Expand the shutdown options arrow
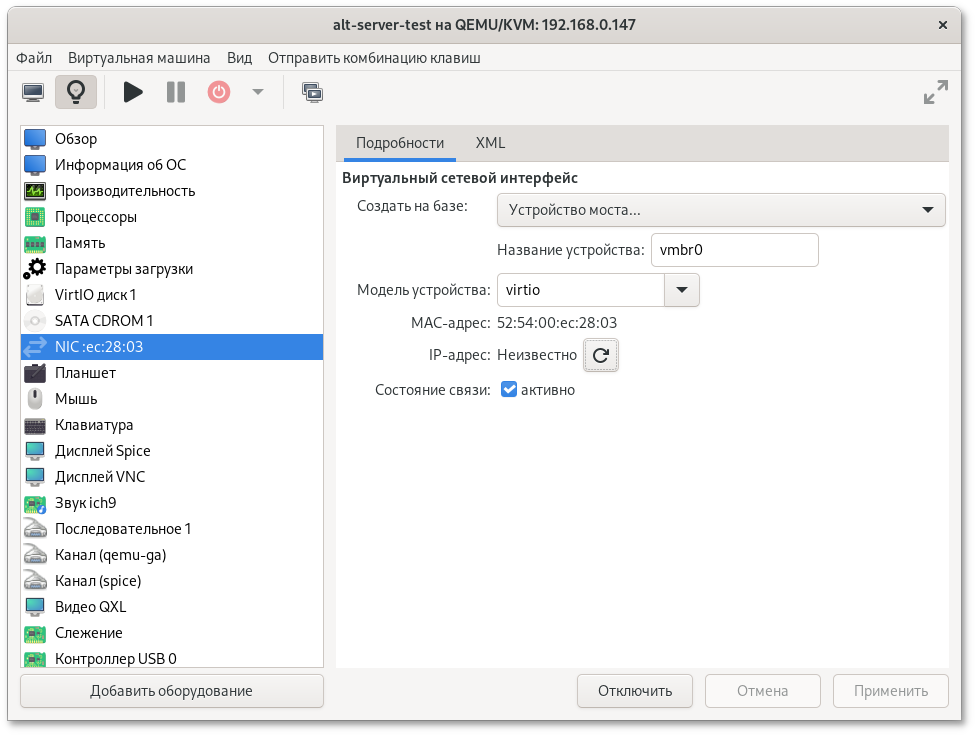Viewport: 975px width, 735px height. point(258,93)
